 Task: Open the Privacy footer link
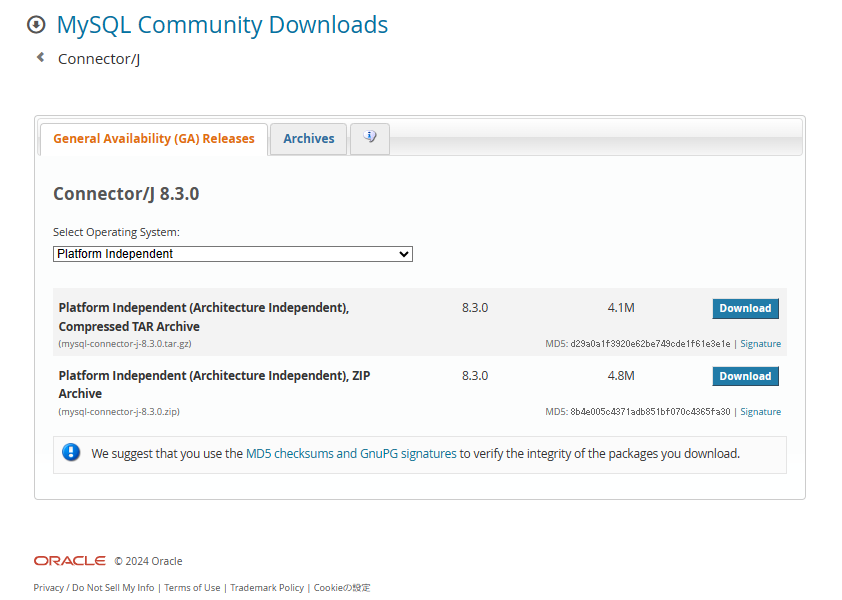pyautogui.click(x=48, y=587)
